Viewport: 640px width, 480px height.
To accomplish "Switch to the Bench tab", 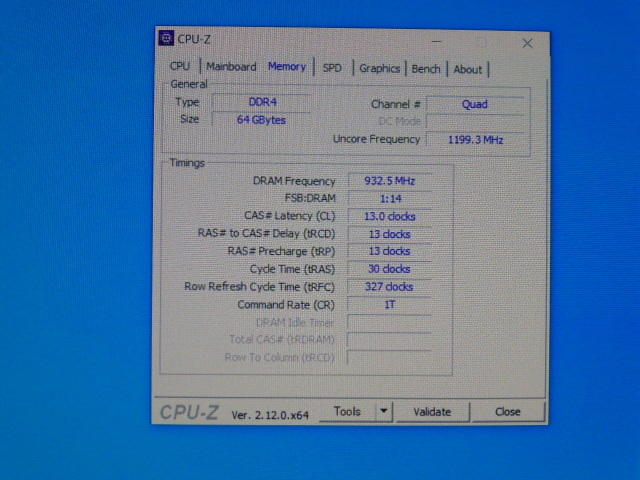I will coord(426,69).
